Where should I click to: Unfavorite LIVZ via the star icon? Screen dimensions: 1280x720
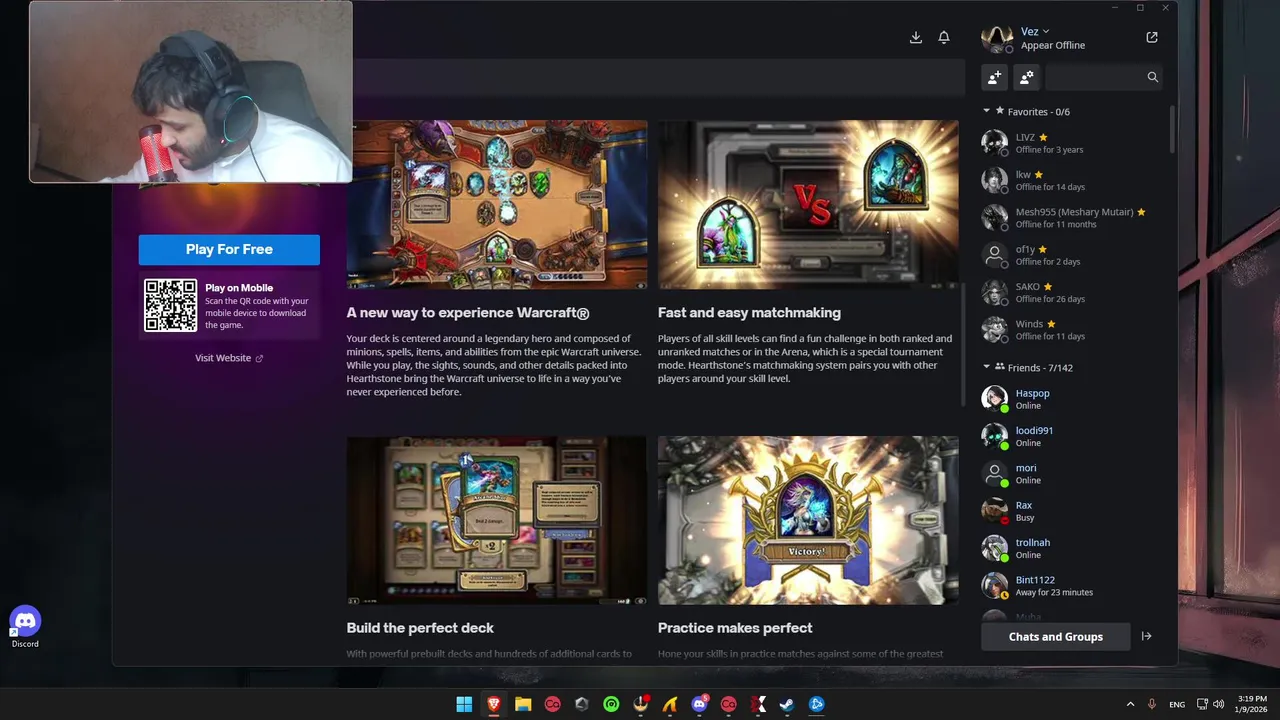1043,137
